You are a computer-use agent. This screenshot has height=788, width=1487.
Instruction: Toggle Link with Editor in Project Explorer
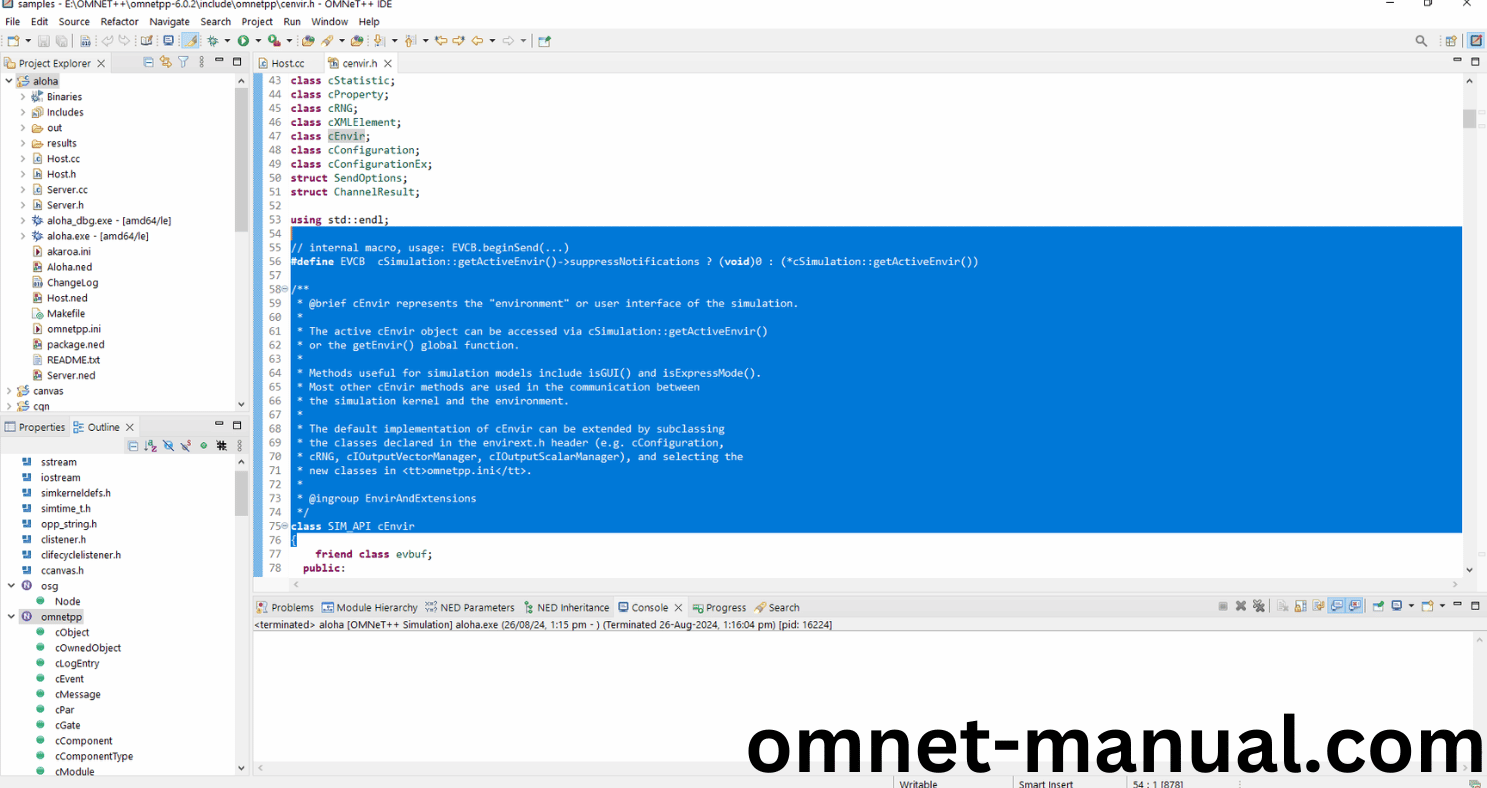coord(166,62)
